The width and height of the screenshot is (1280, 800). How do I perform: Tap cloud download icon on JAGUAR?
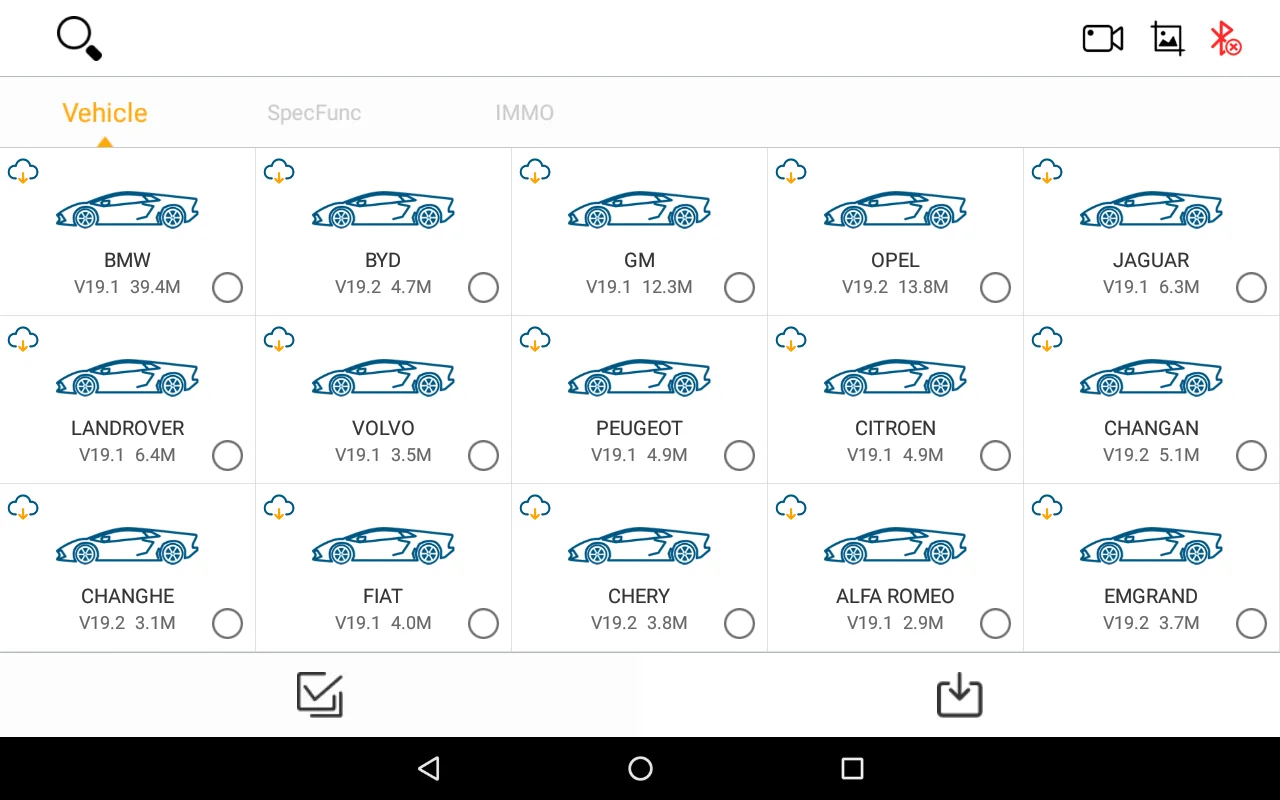[1047, 171]
